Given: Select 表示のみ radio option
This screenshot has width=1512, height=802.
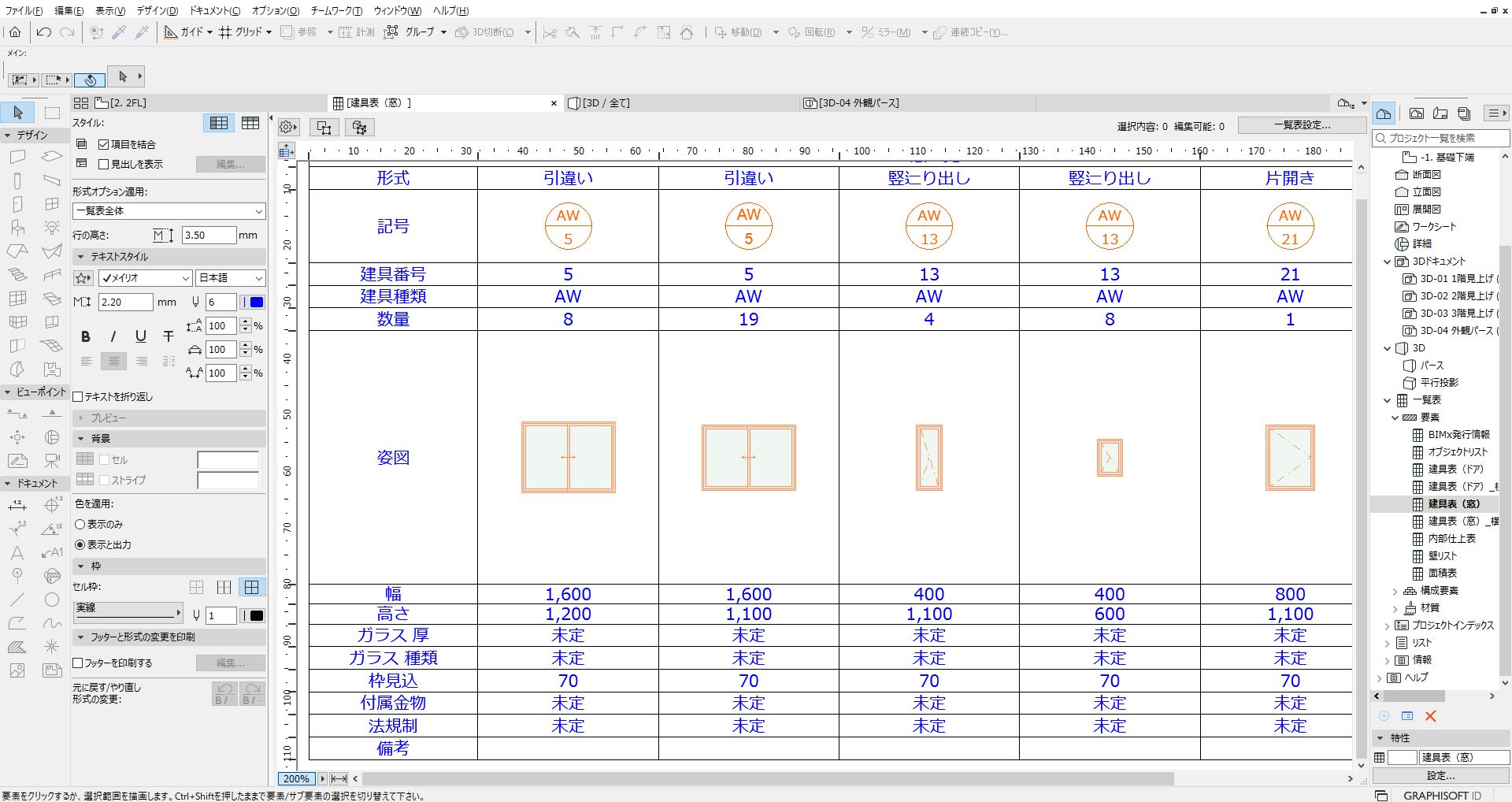Looking at the screenshot, I should tap(80, 524).
